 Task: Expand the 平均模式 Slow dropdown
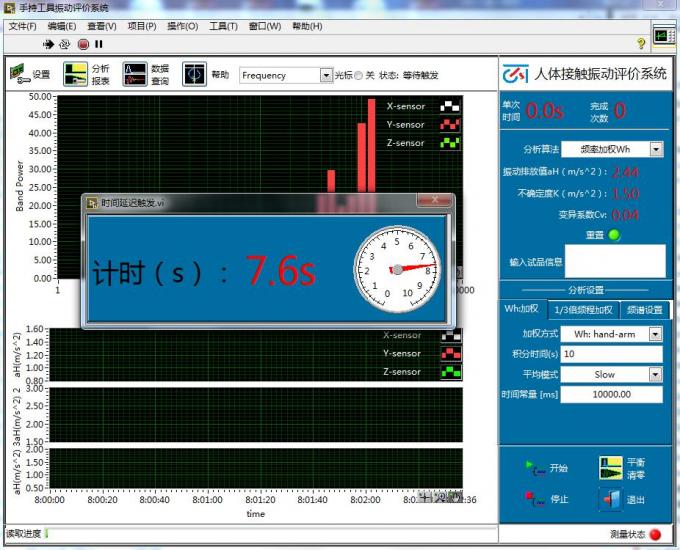(x=656, y=375)
